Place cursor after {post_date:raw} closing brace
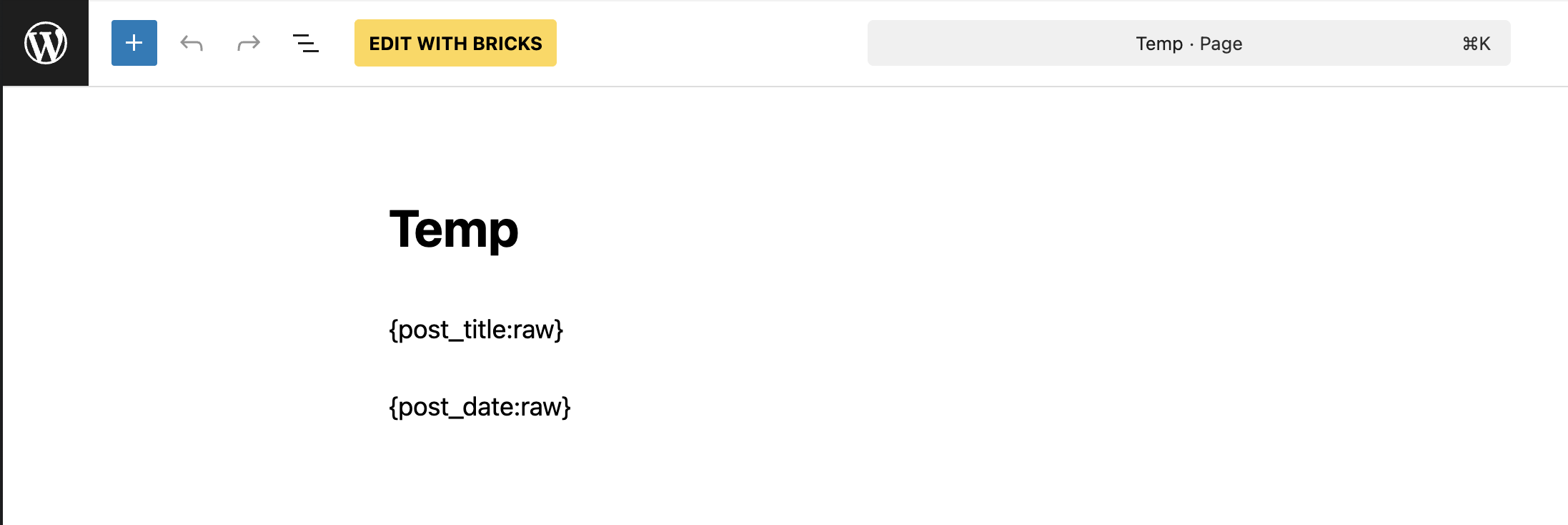 [x=572, y=407]
